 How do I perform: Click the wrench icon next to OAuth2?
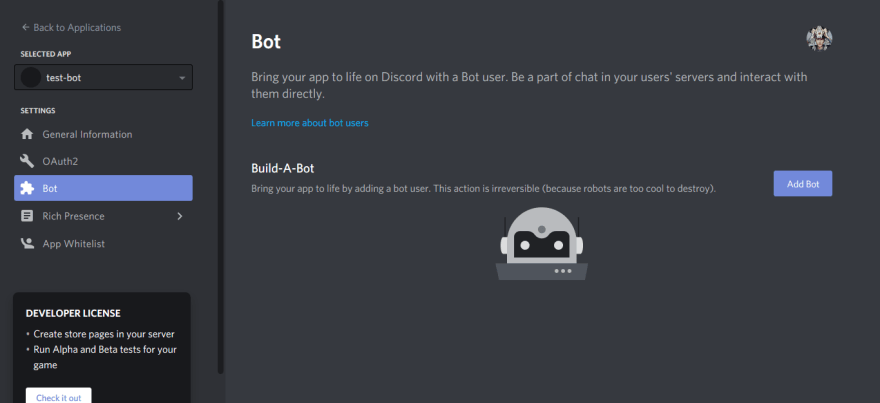tap(27, 162)
